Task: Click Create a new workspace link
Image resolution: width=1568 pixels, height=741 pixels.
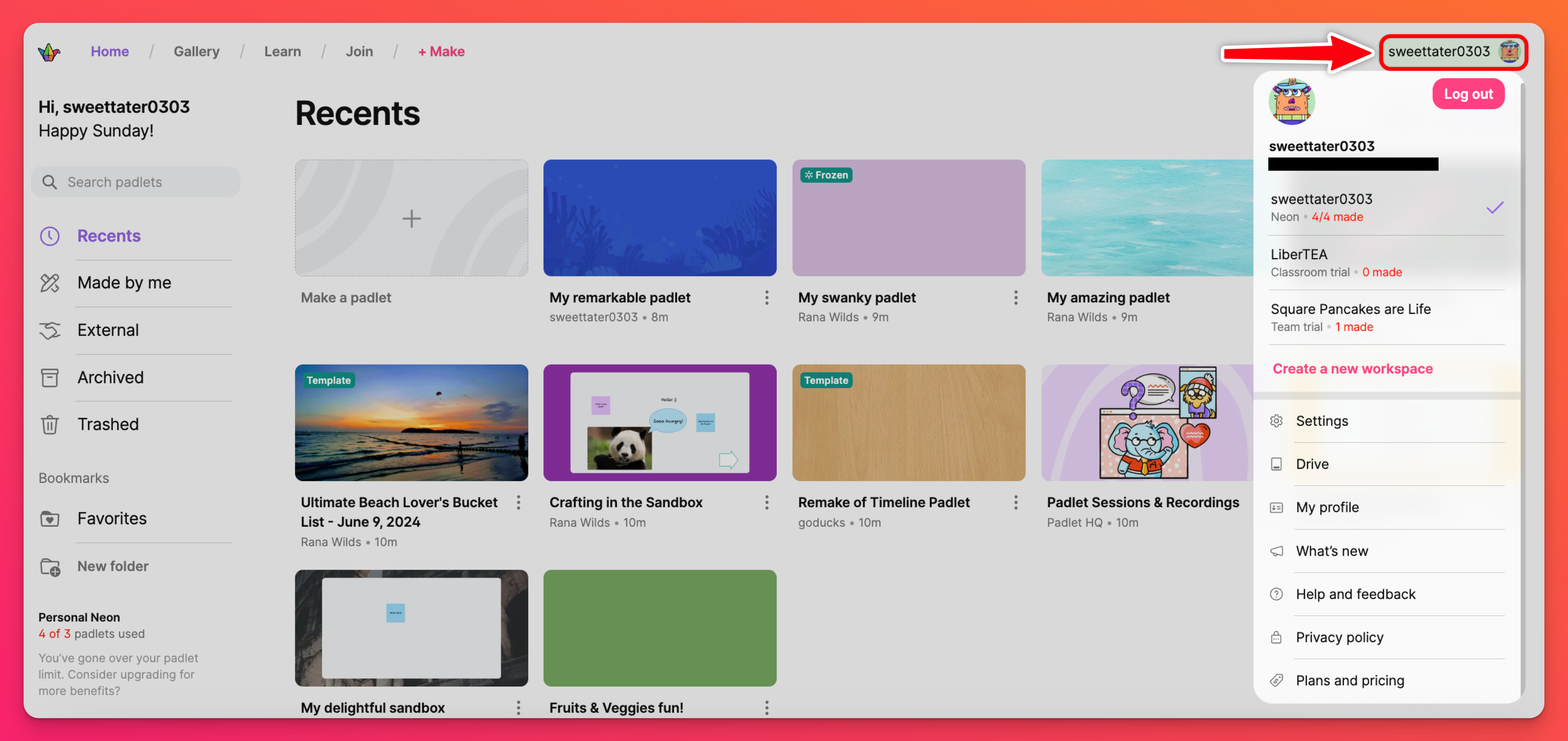Action: (x=1352, y=369)
